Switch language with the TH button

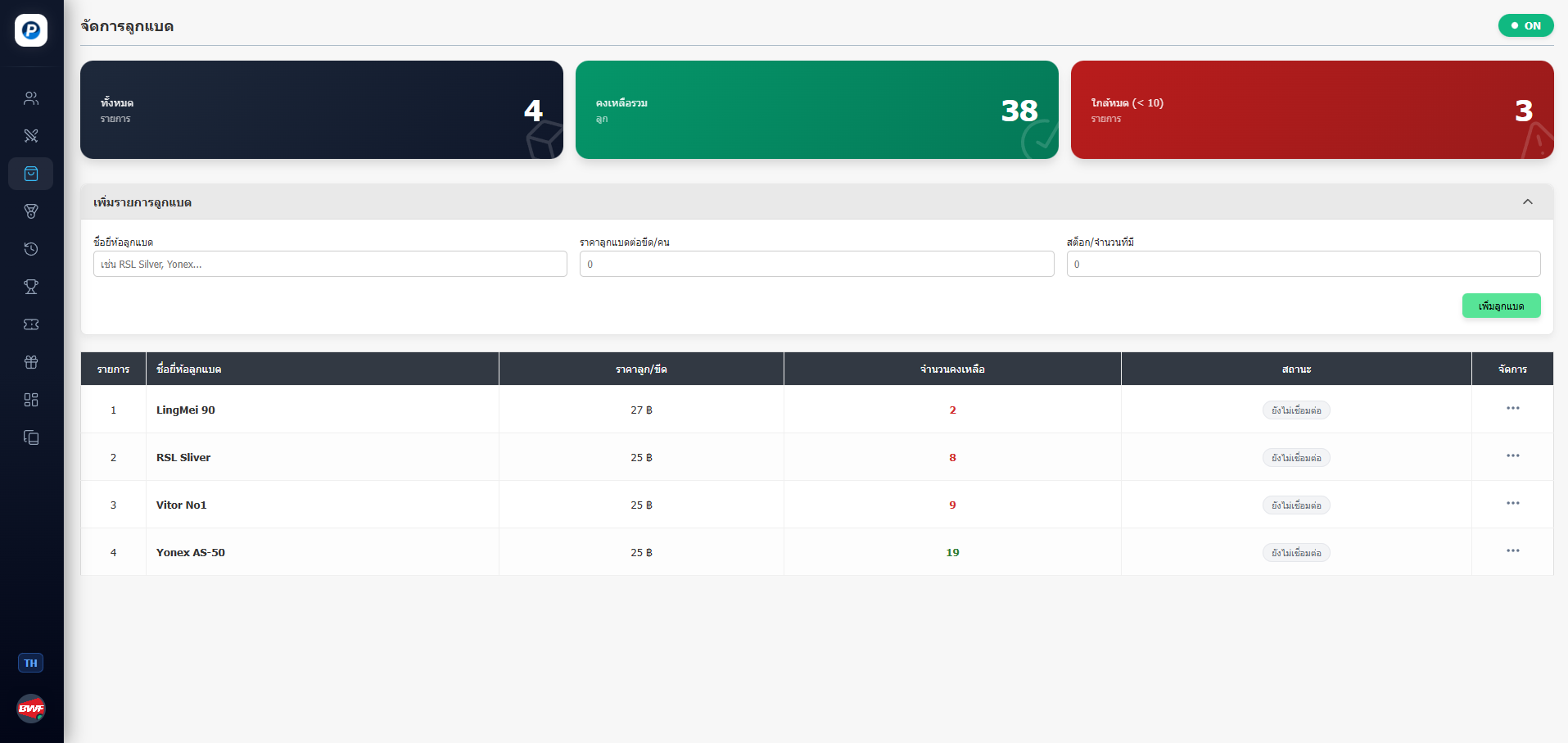pos(31,663)
